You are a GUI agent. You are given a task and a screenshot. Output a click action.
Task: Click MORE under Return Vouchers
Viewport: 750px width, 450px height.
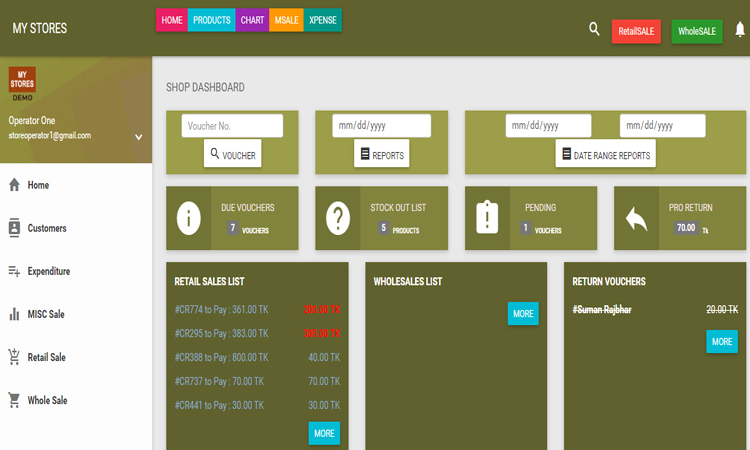721,342
